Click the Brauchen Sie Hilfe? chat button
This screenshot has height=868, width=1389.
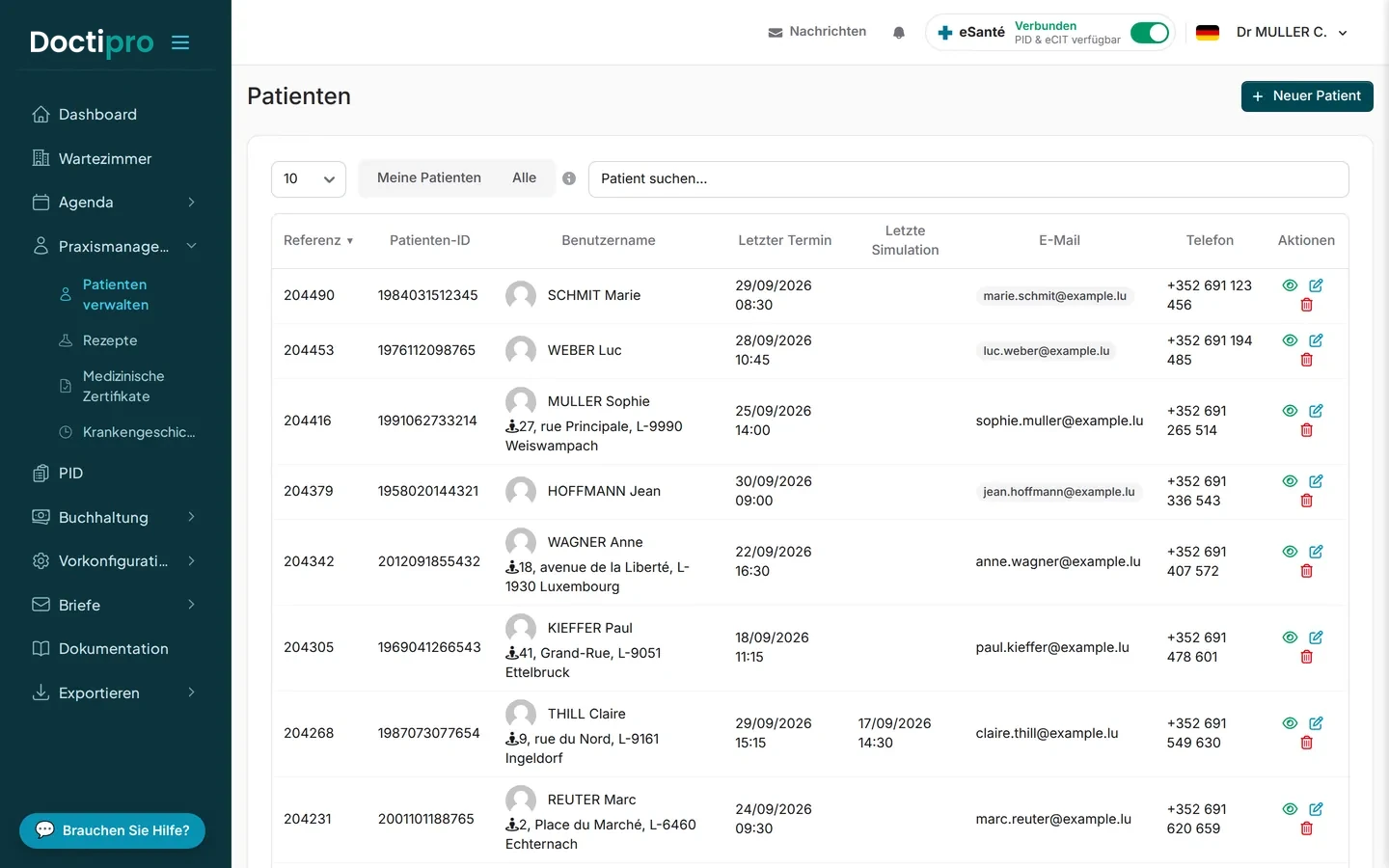point(113,831)
